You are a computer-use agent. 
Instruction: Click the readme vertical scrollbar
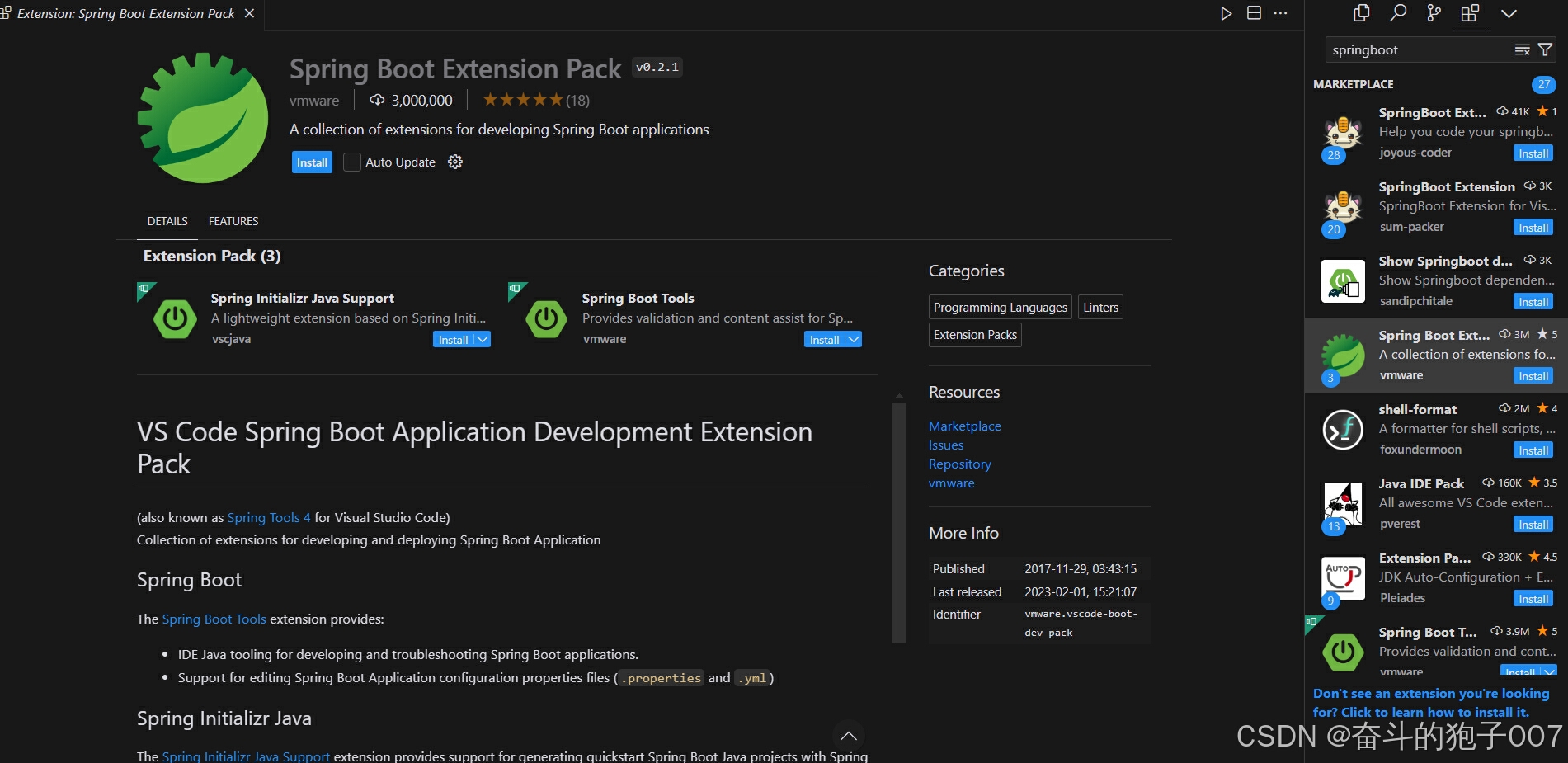[x=899, y=522]
